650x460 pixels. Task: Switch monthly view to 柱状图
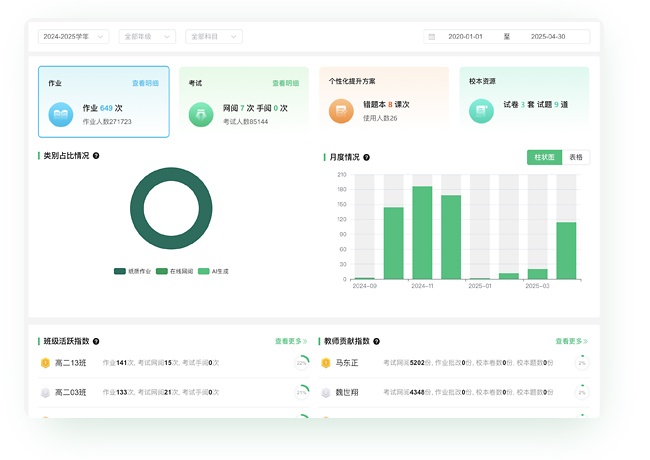544,157
